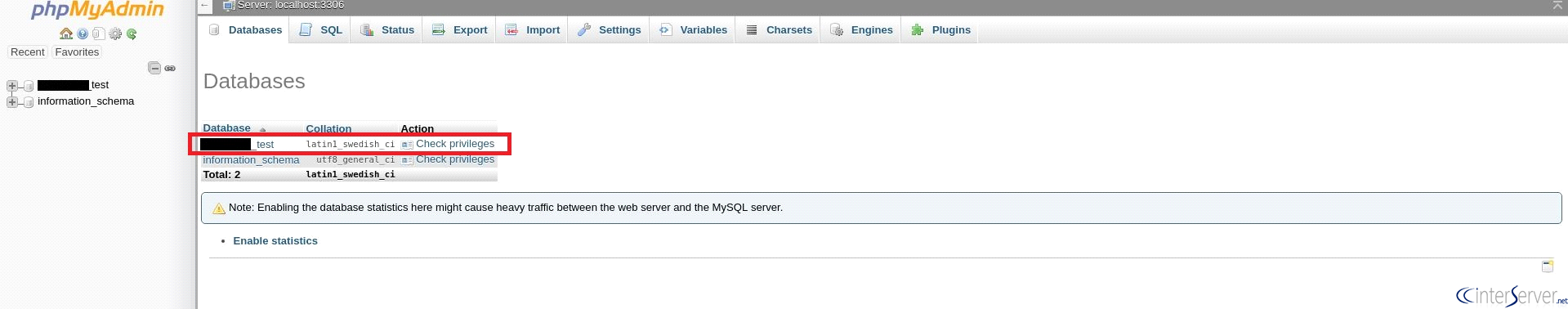1568x309 pixels.
Task: Click the Total: 2 summary cell
Action: pyautogui.click(x=221, y=175)
